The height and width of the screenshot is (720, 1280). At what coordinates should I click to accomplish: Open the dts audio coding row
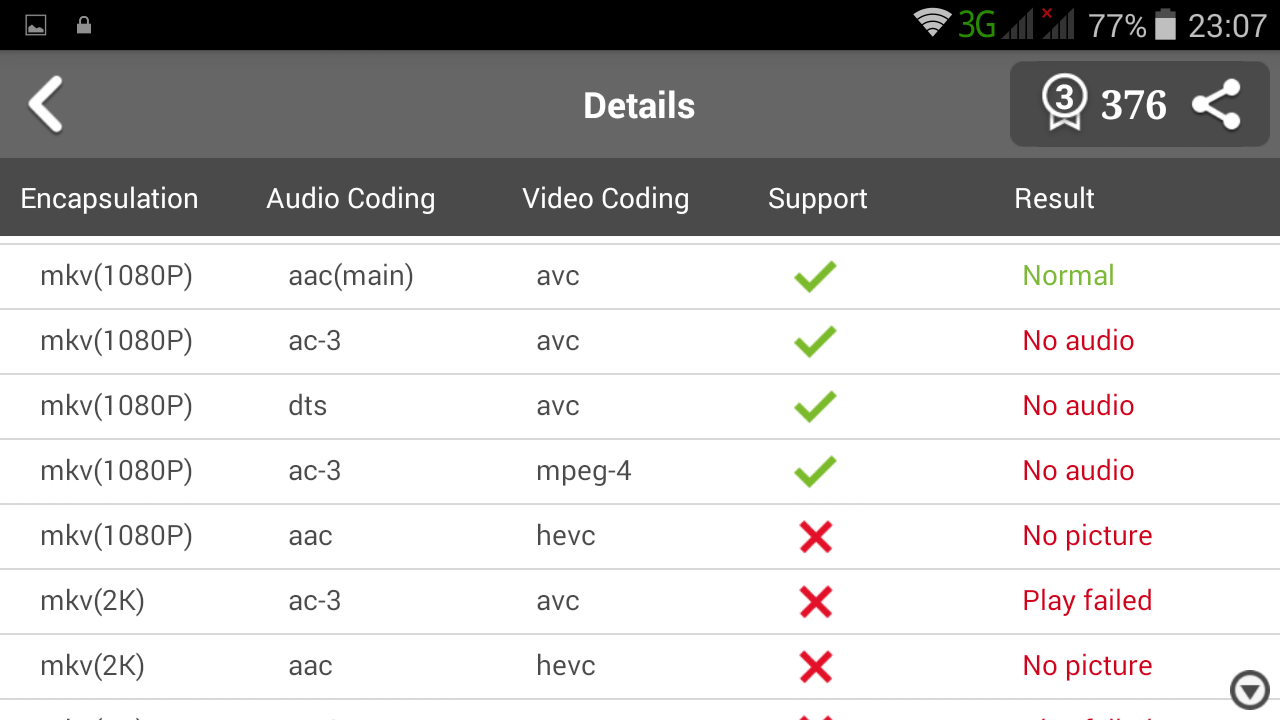[307, 406]
